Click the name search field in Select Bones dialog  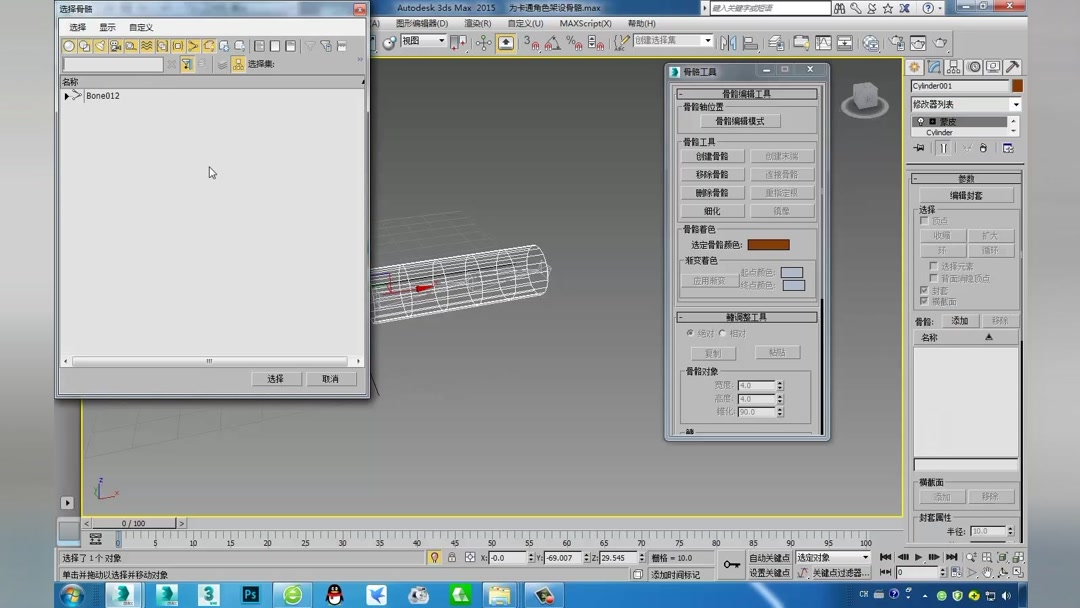(113, 63)
